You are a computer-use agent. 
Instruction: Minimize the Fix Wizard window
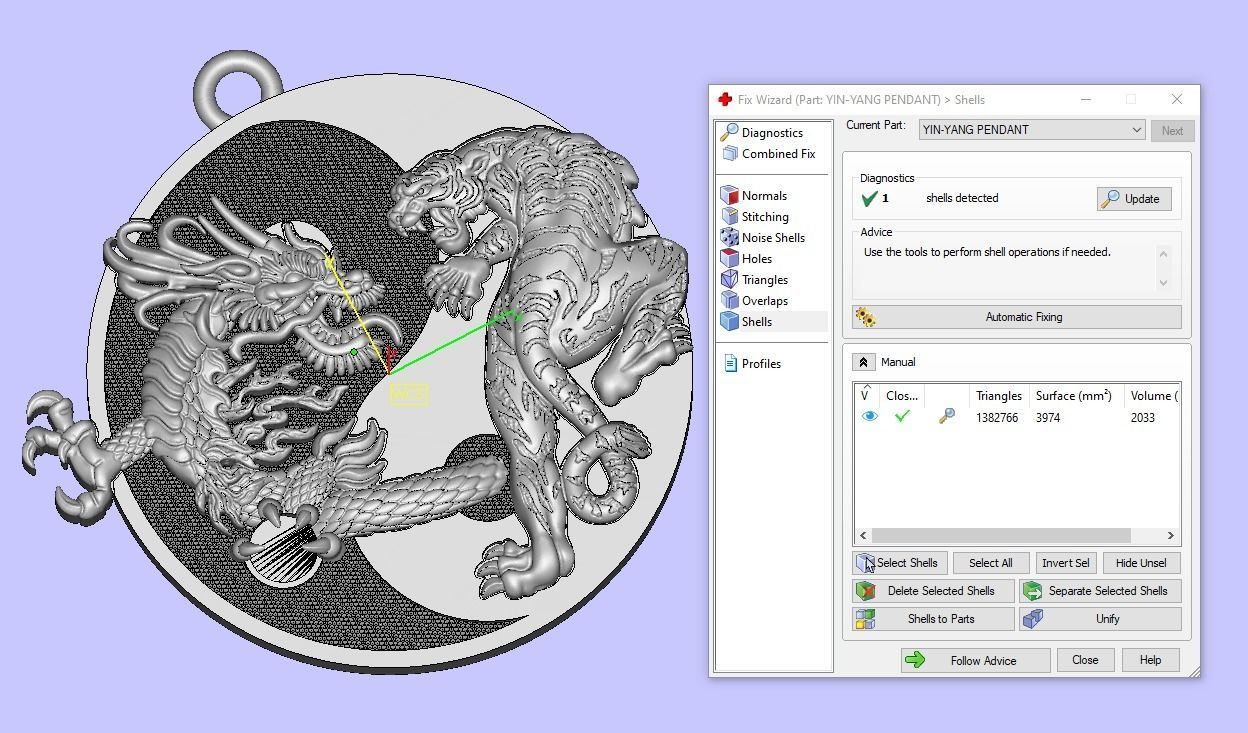[x=1086, y=99]
